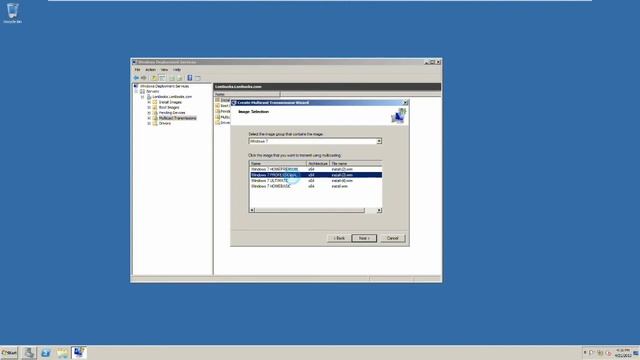
Task: Select the Windows 7 HOMEBASIC image row
Action: point(316,186)
